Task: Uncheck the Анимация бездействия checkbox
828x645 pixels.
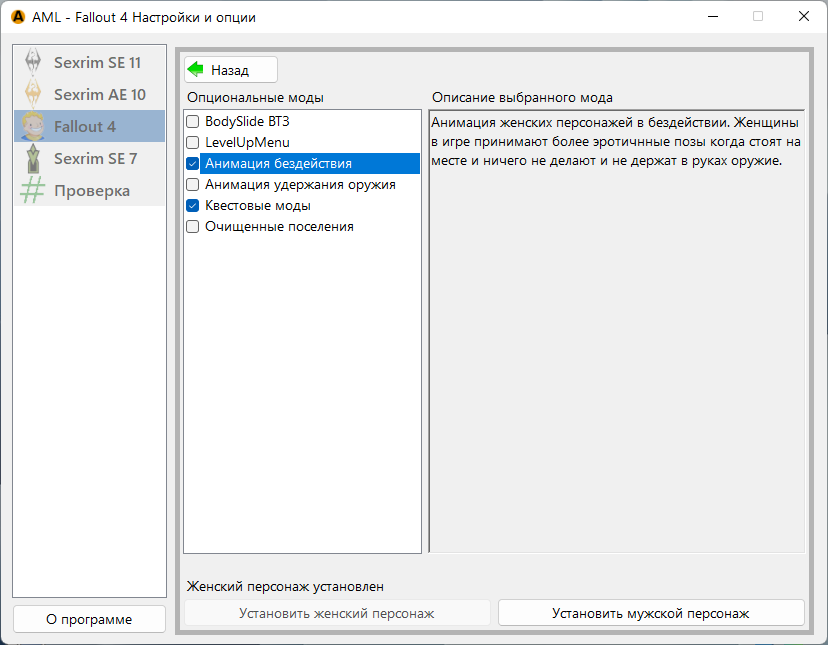Action: (193, 163)
